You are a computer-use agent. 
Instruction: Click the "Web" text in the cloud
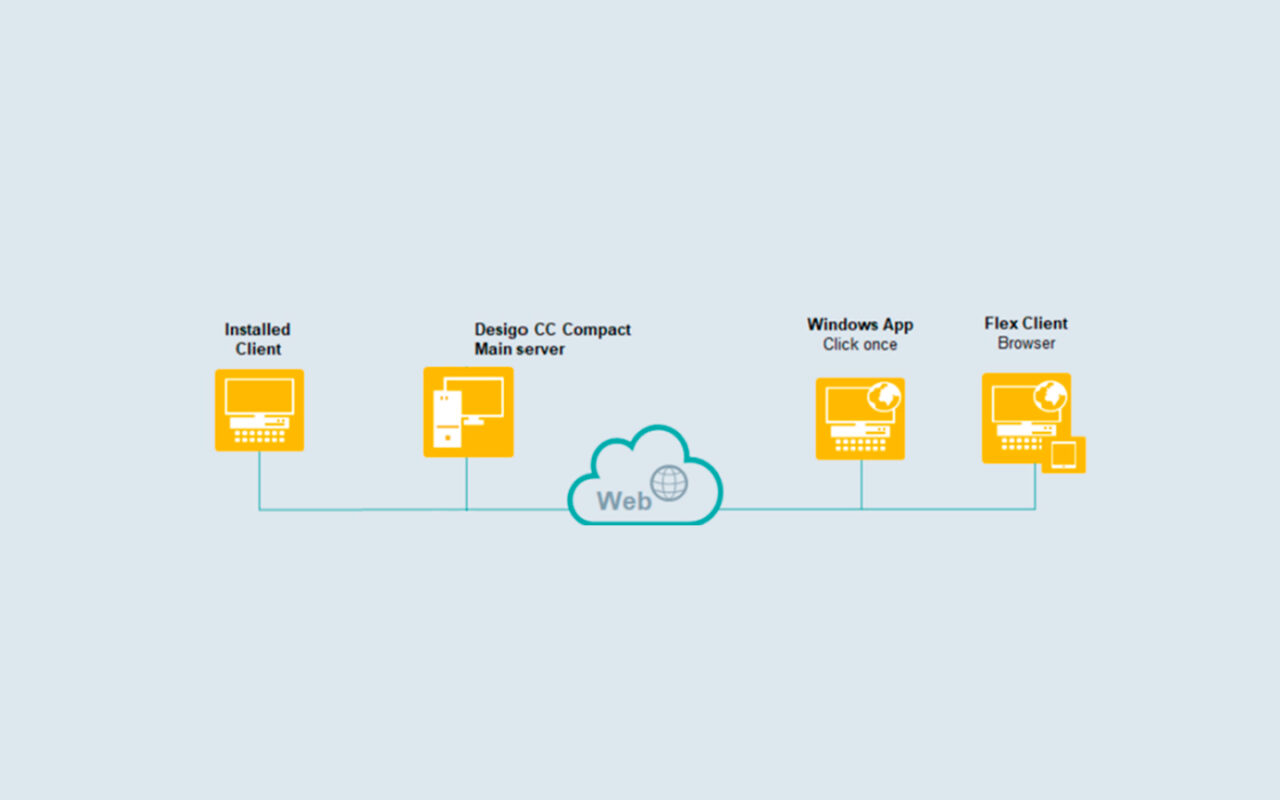[623, 500]
